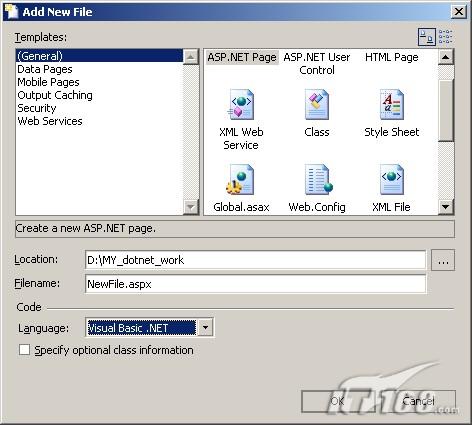Select the XML Web Service template icon
The image size is (472, 425).
(241, 105)
